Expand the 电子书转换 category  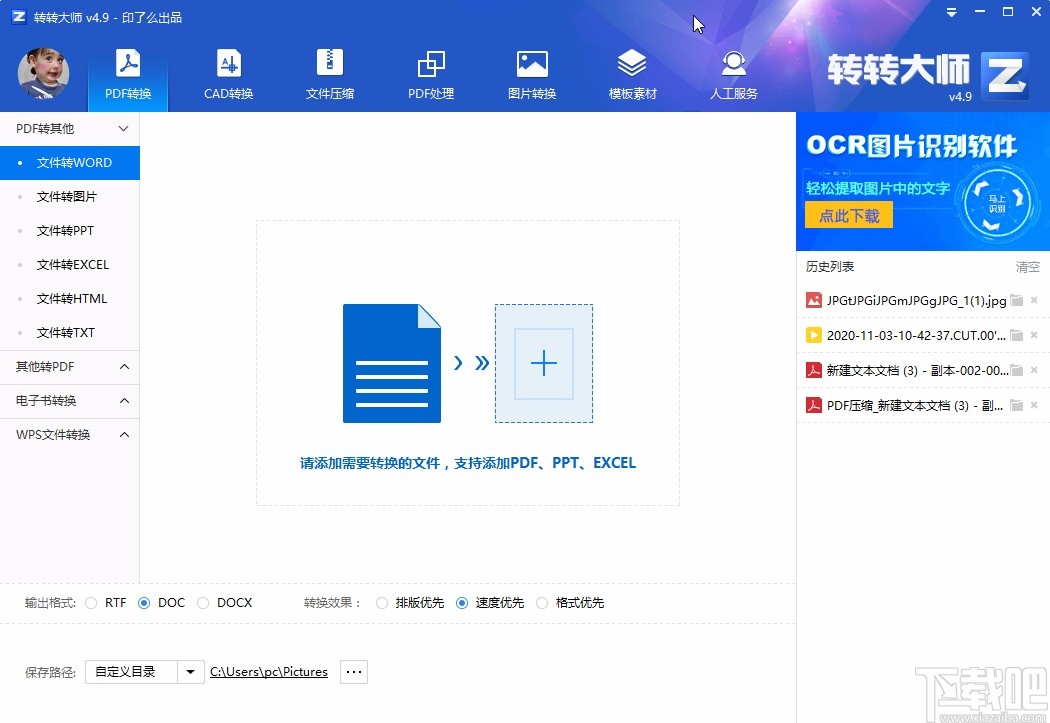70,400
